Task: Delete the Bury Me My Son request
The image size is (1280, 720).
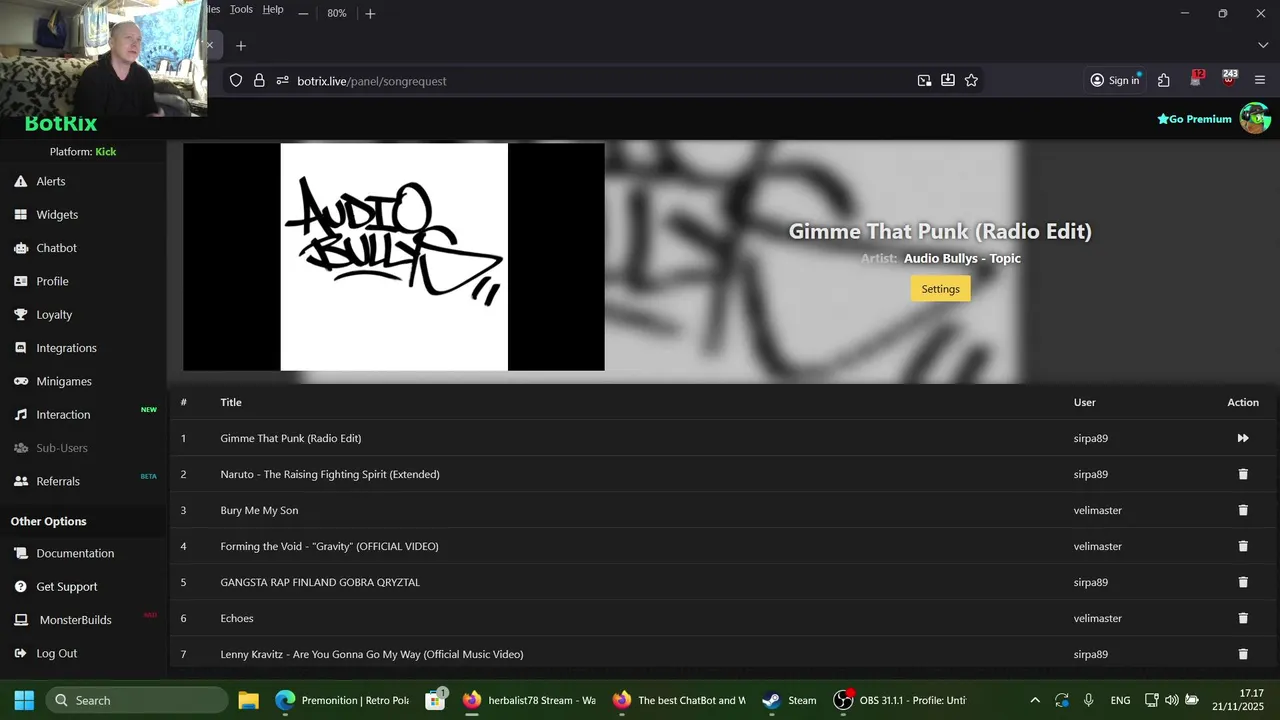Action: [1243, 510]
